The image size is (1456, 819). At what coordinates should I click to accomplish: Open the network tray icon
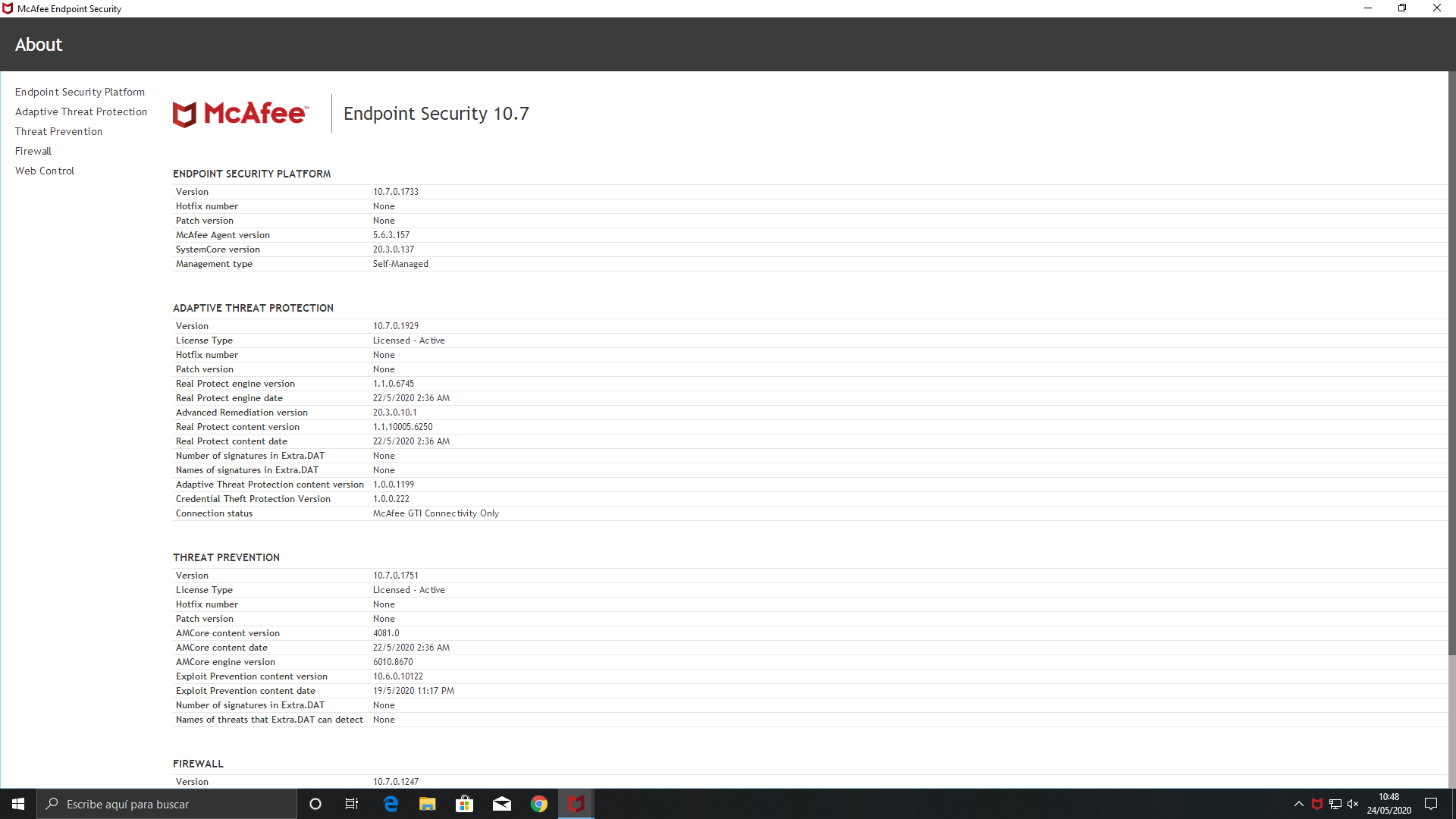click(x=1335, y=804)
